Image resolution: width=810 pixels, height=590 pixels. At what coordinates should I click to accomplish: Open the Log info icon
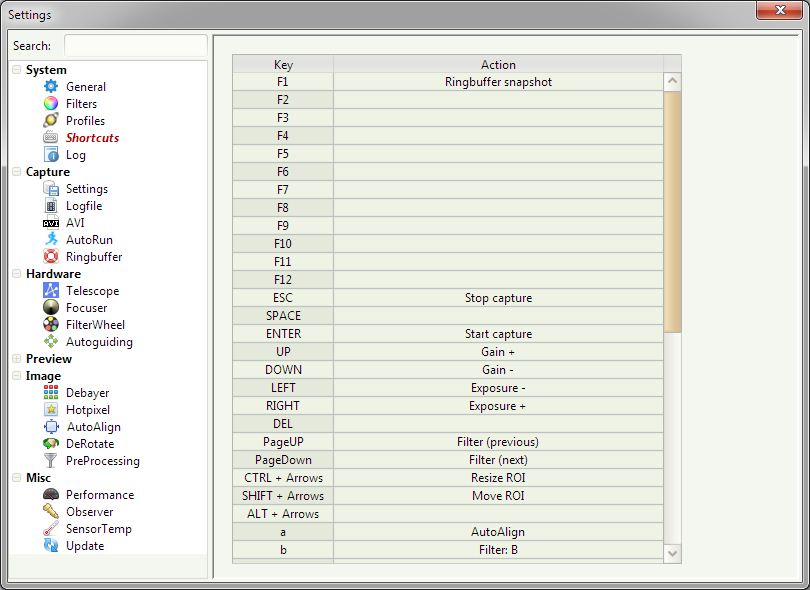(51, 154)
